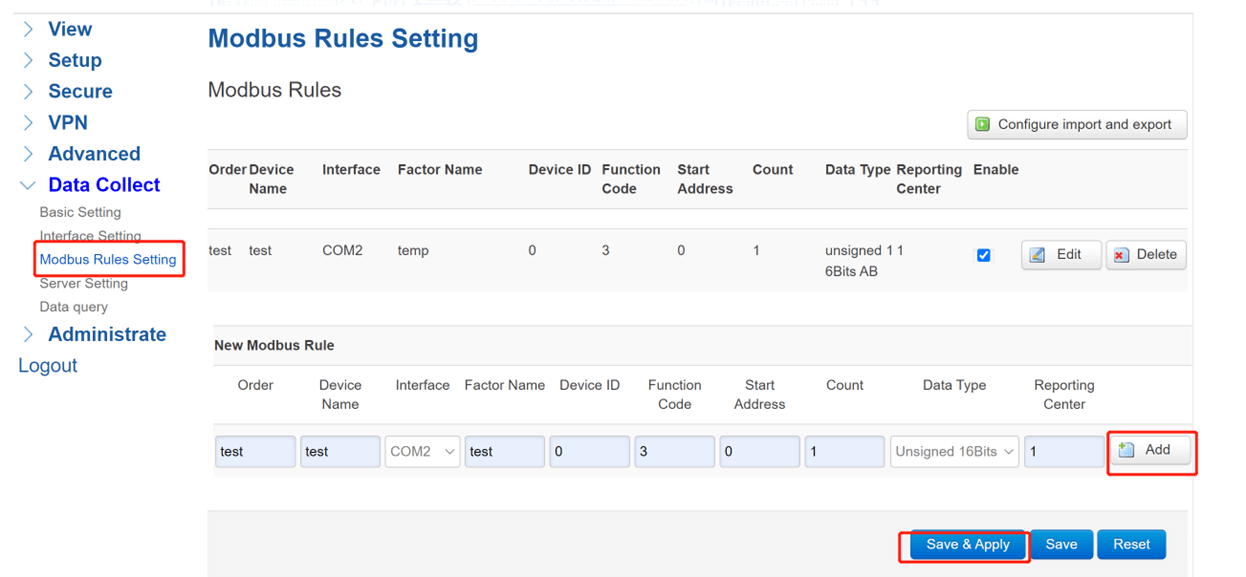Click the 'unsigned 16Bits AB' data type cell
Viewport: 1246px width, 577px height.
859,261
